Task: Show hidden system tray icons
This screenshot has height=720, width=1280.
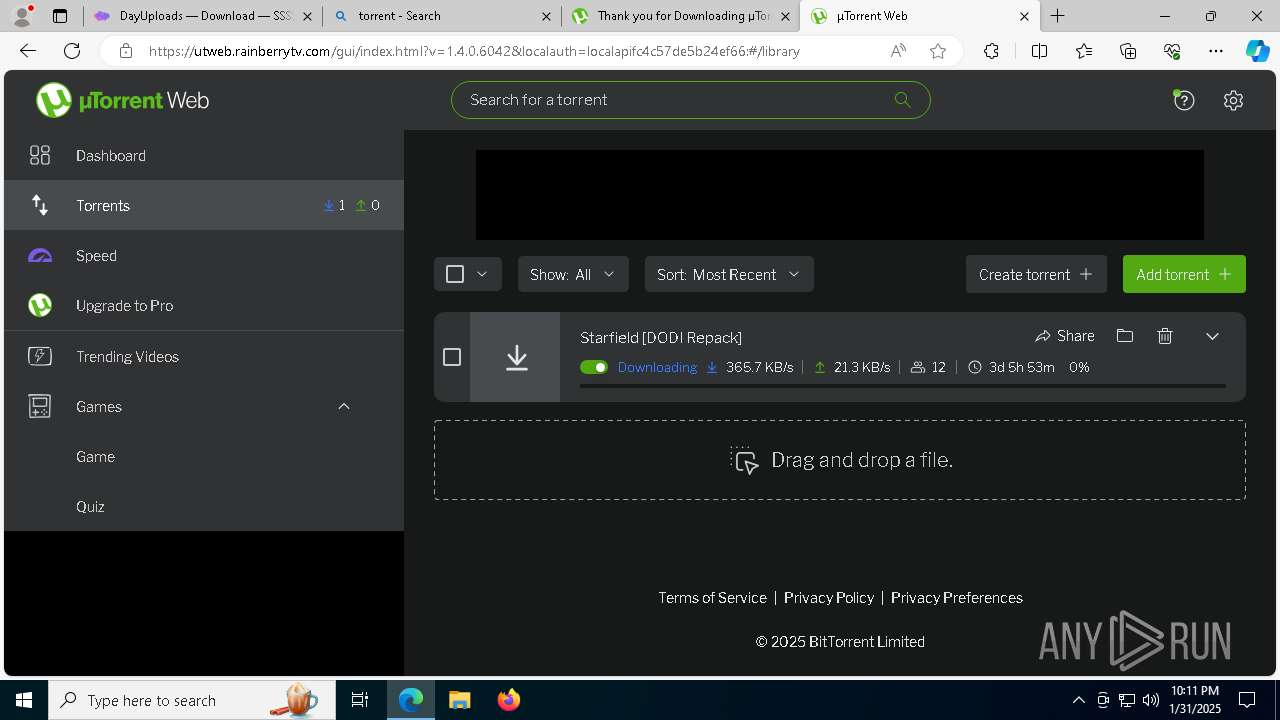Action: [x=1078, y=700]
